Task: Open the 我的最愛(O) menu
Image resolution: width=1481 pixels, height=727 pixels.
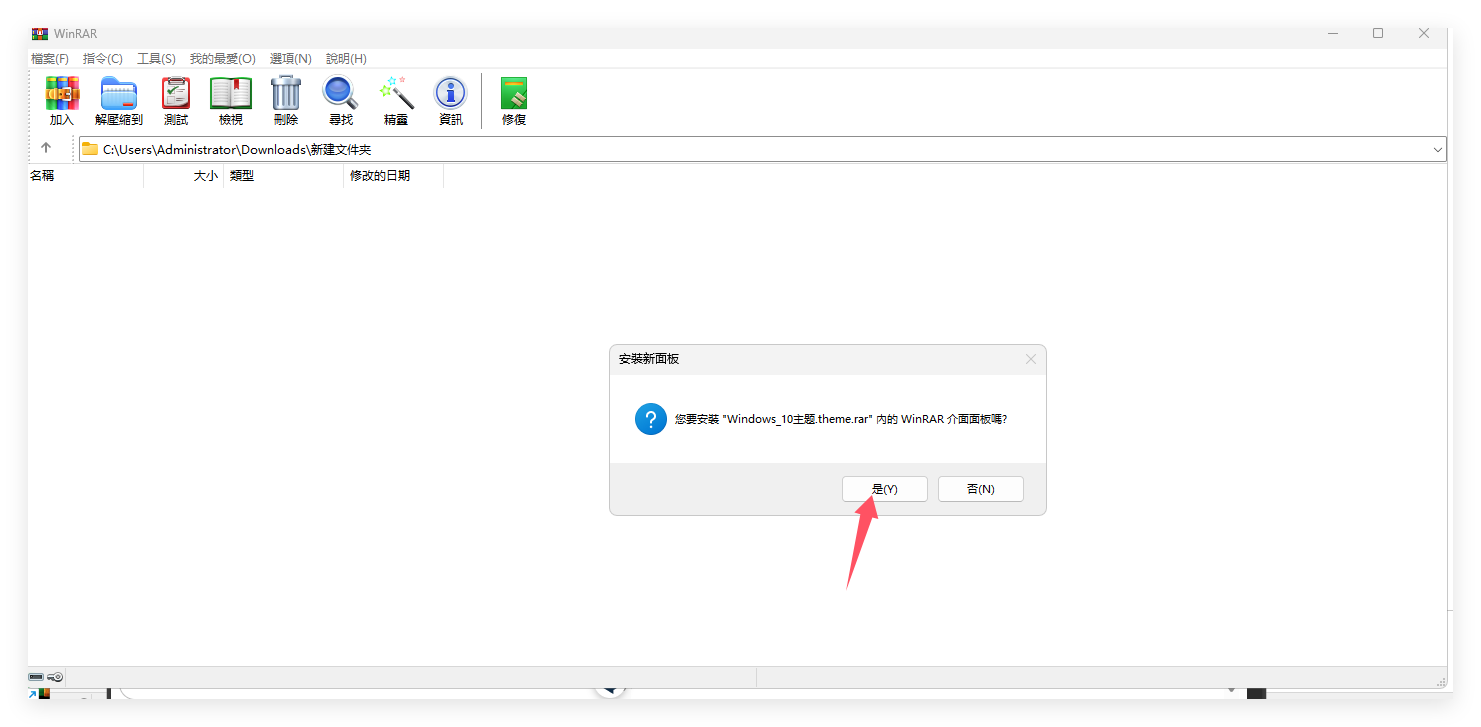Action: pyautogui.click(x=223, y=59)
